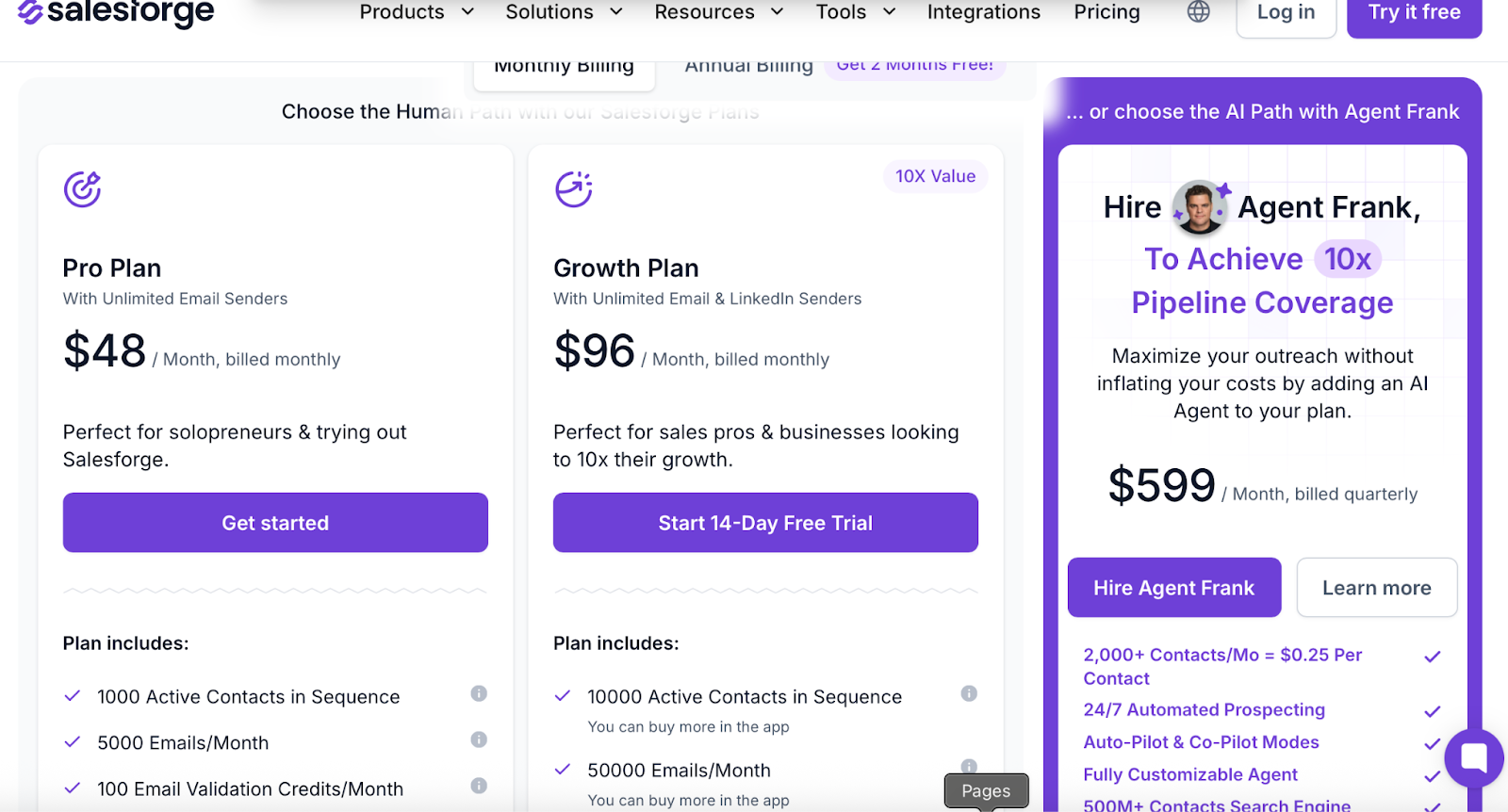Viewport: 1508px width, 812px height.
Task: Open the chat widget bubble
Action: (1472, 757)
